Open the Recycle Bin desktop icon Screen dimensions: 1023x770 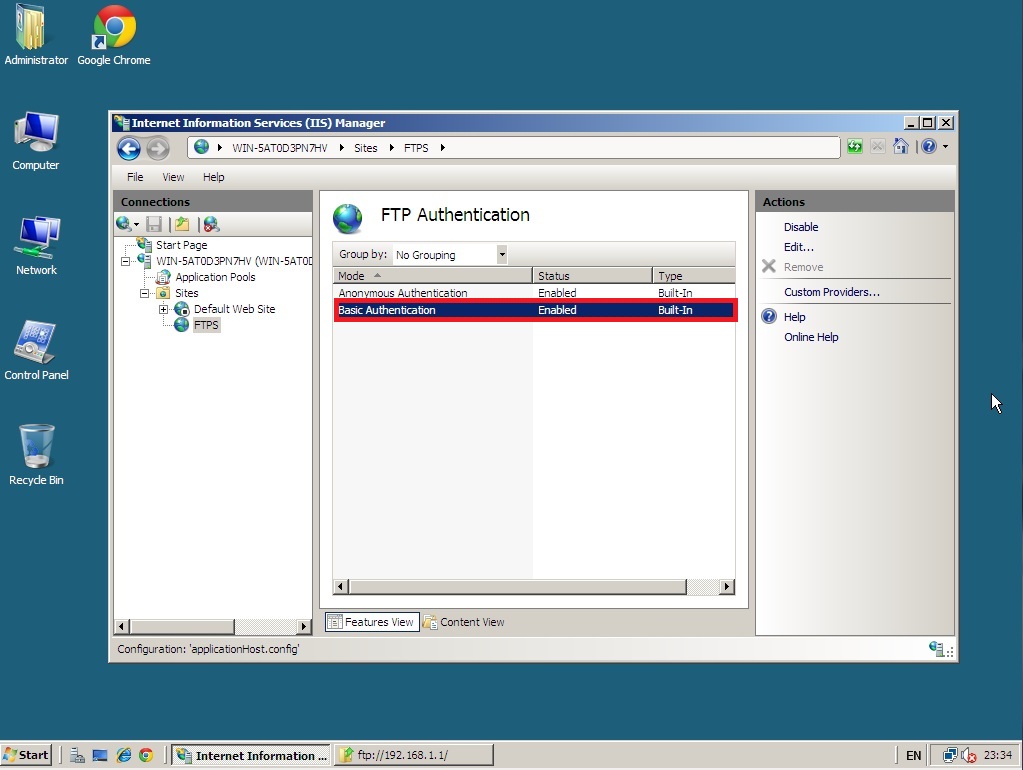pyautogui.click(x=36, y=455)
